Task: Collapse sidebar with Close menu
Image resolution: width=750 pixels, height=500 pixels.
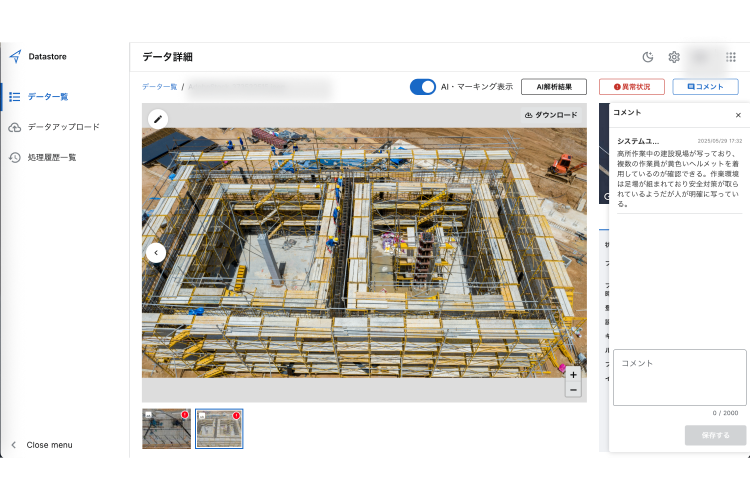Action: [x=42, y=445]
